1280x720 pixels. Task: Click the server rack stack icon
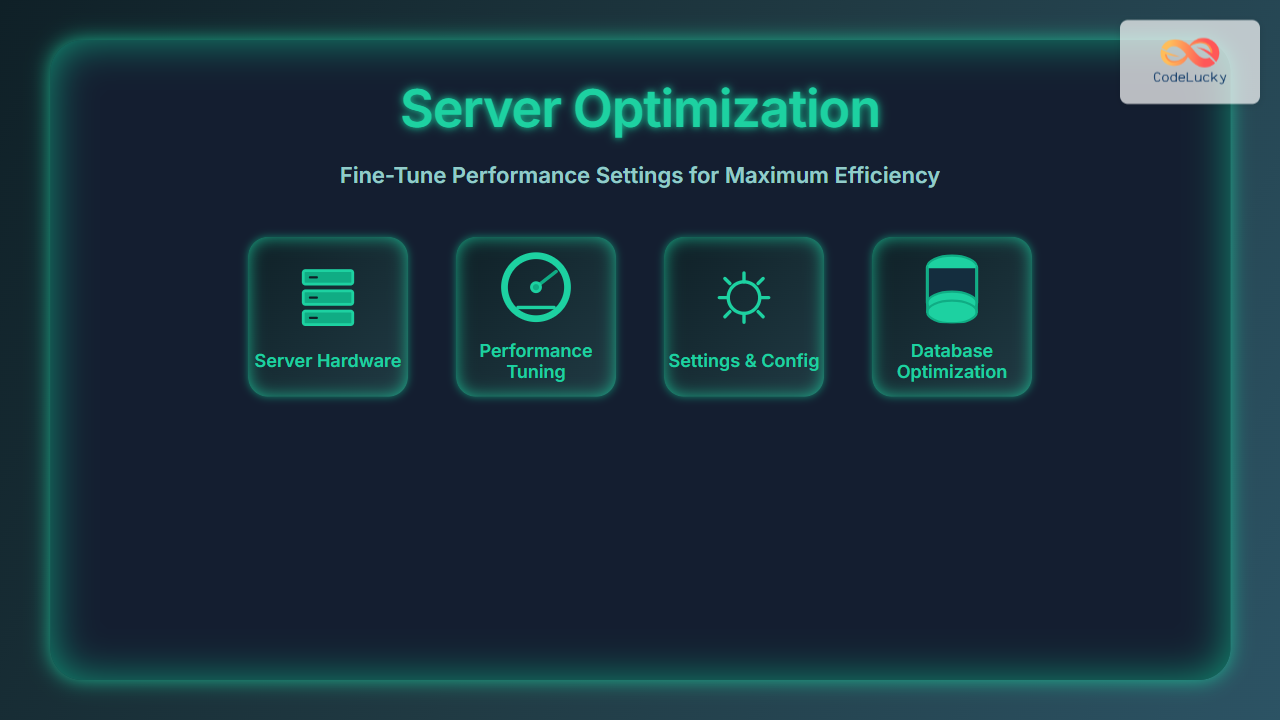(328, 297)
